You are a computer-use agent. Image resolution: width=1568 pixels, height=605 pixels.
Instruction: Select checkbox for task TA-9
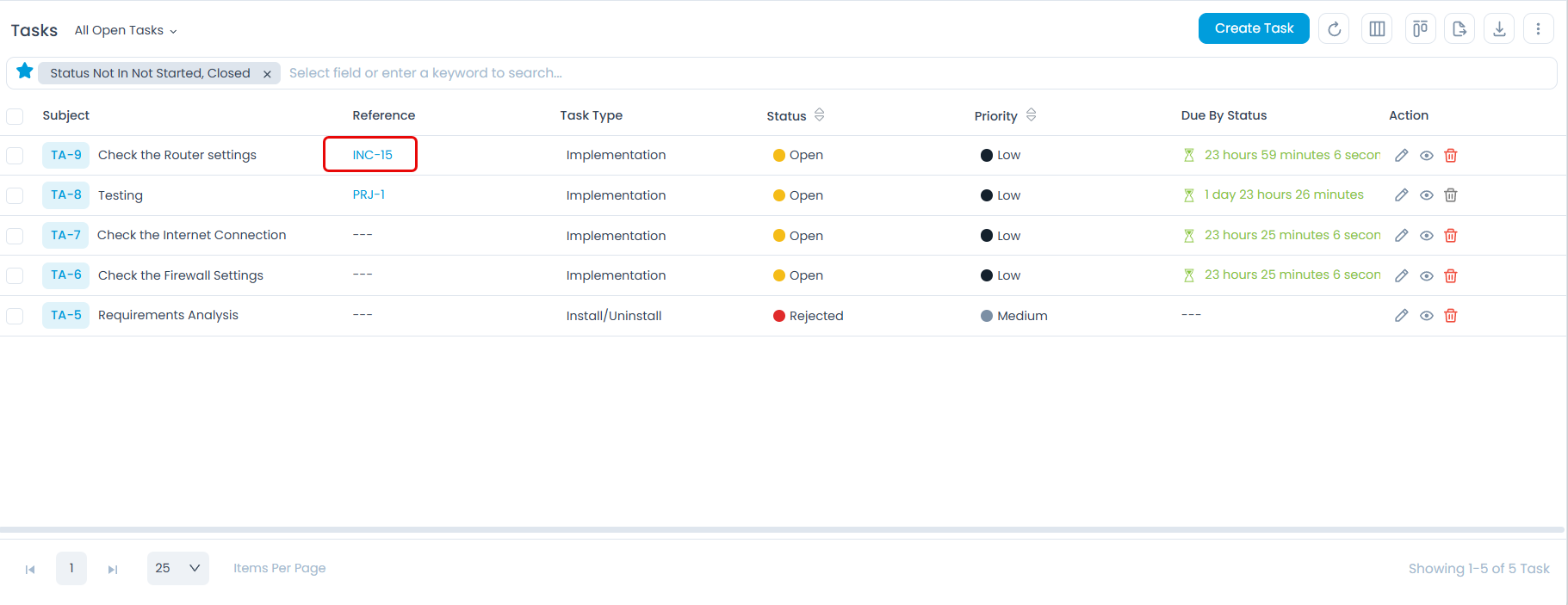[15, 156]
